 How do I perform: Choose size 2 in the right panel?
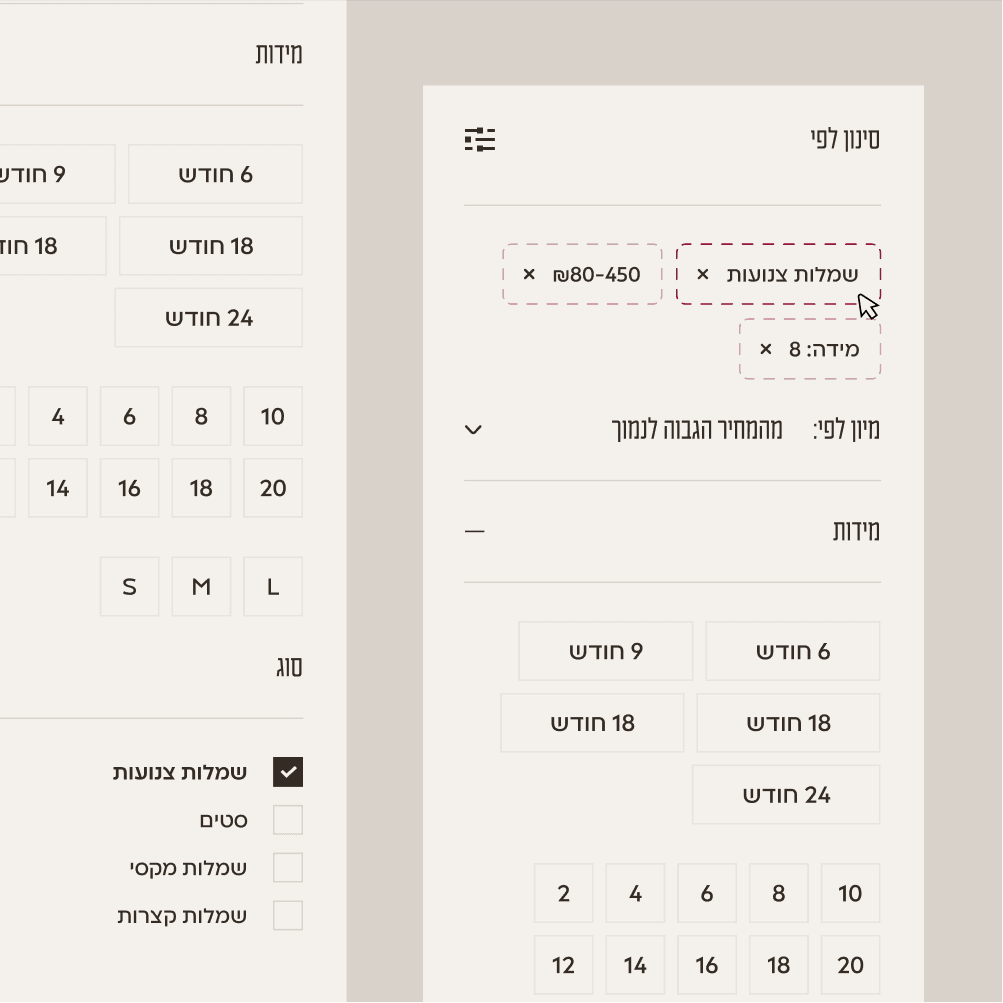pos(563,893)
